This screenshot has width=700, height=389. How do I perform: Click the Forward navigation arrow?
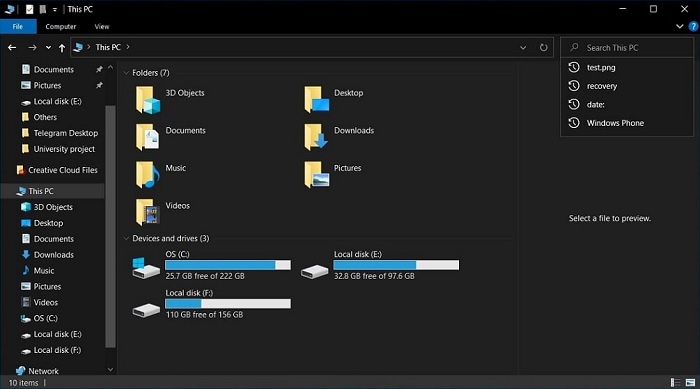pyautogui.click(x=32, y=47)
